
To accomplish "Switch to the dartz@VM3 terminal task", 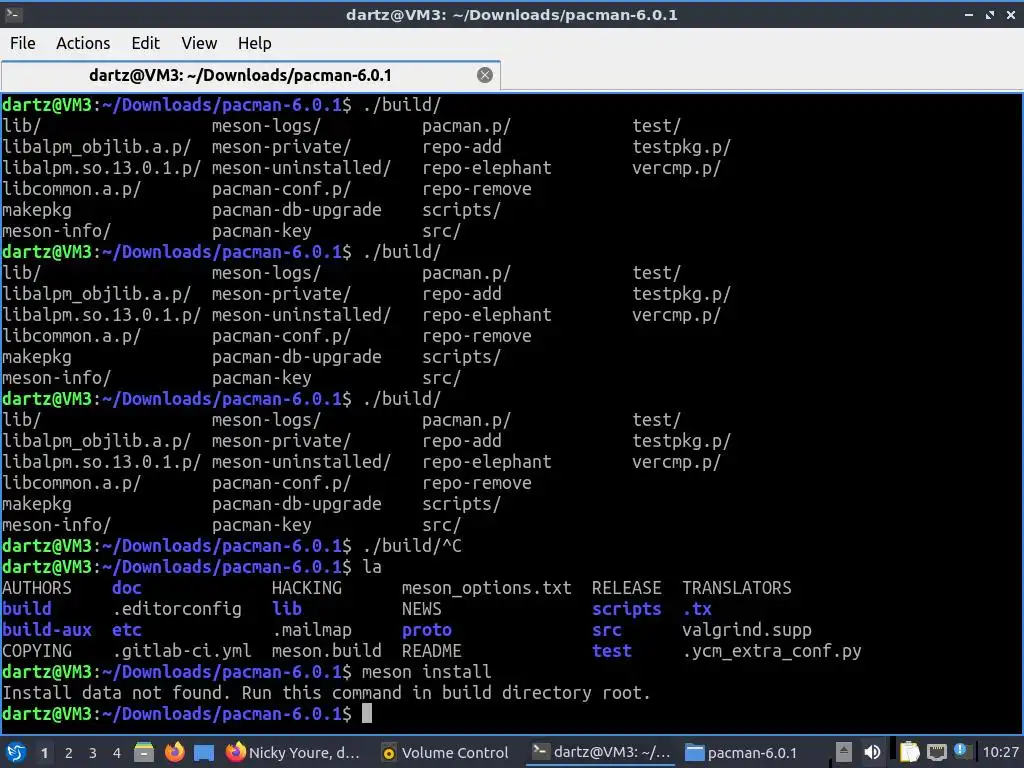I will [601, 752].
